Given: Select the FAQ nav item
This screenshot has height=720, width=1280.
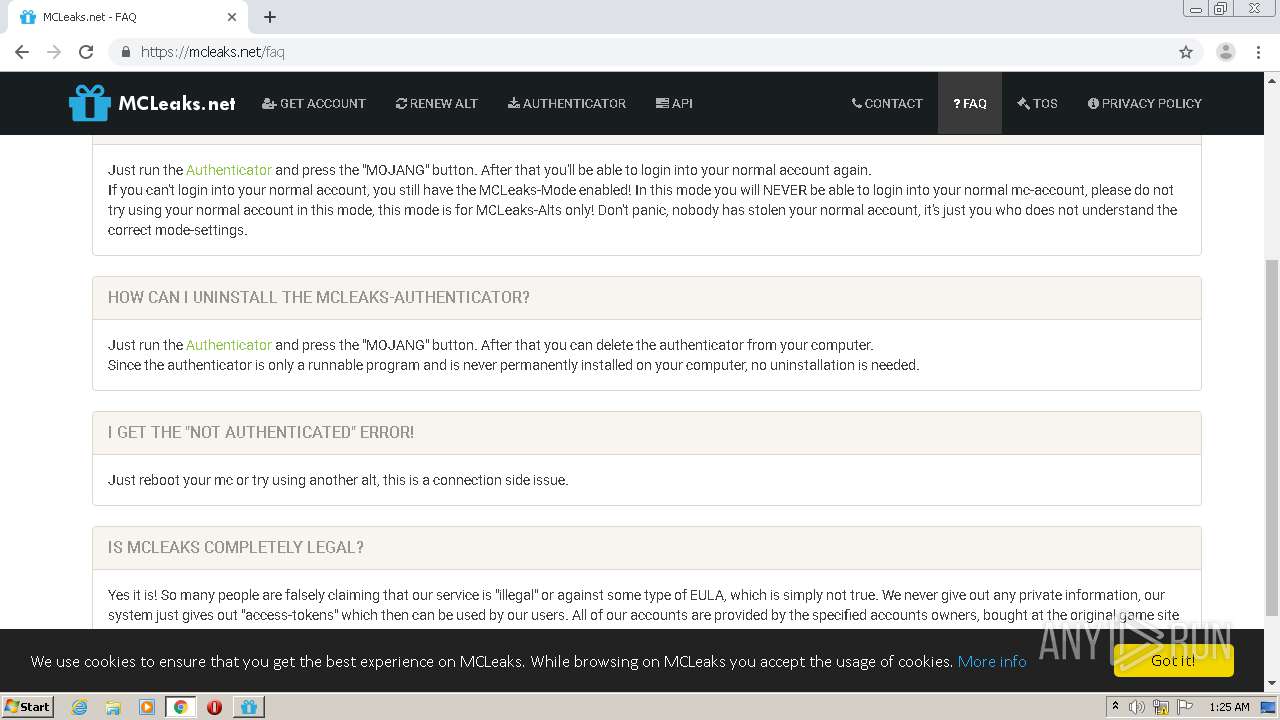Looking at the screenshot, I should pyautogui.click(x=970, y=103).
